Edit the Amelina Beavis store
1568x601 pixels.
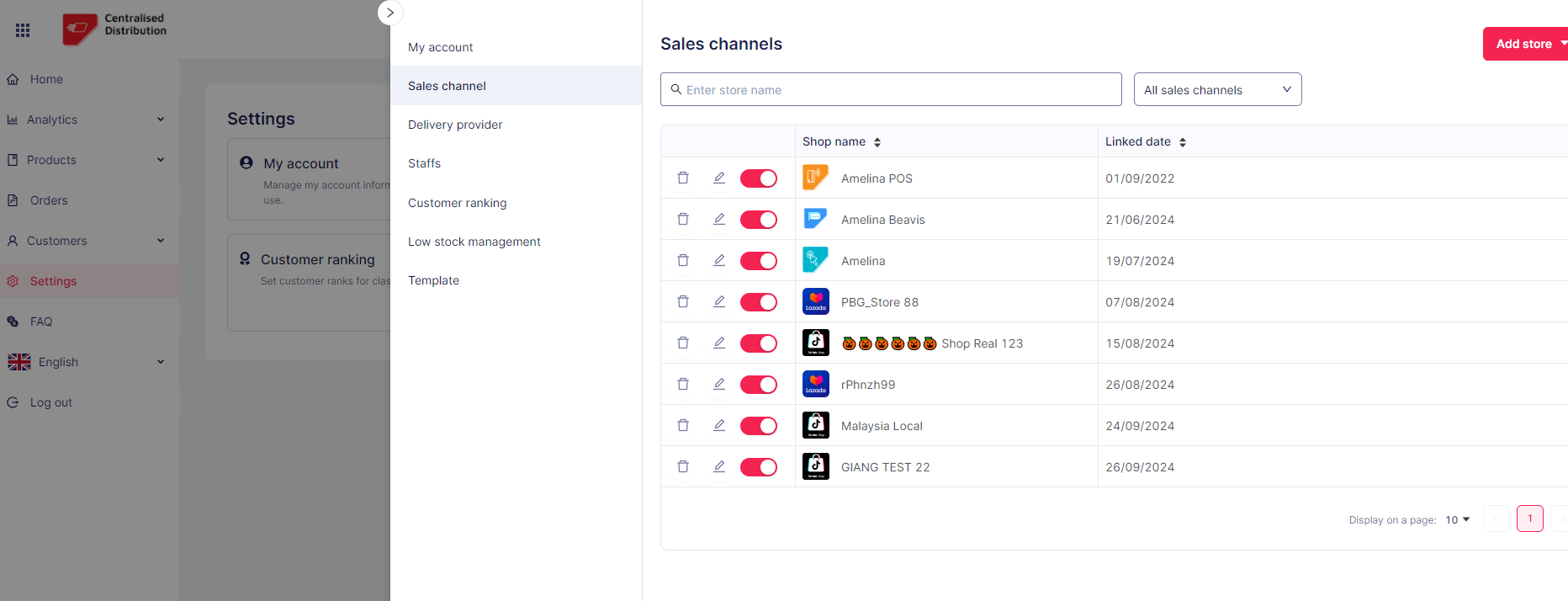[719, 220]
